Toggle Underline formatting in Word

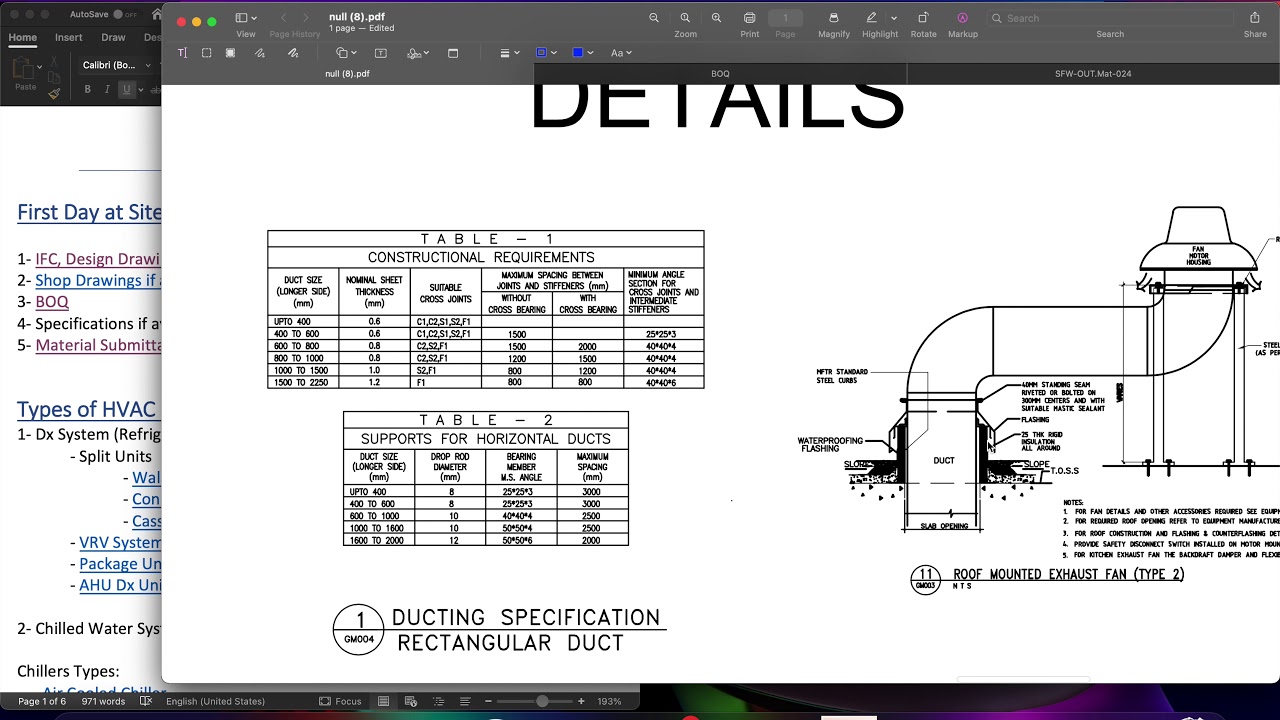[126, 90]
